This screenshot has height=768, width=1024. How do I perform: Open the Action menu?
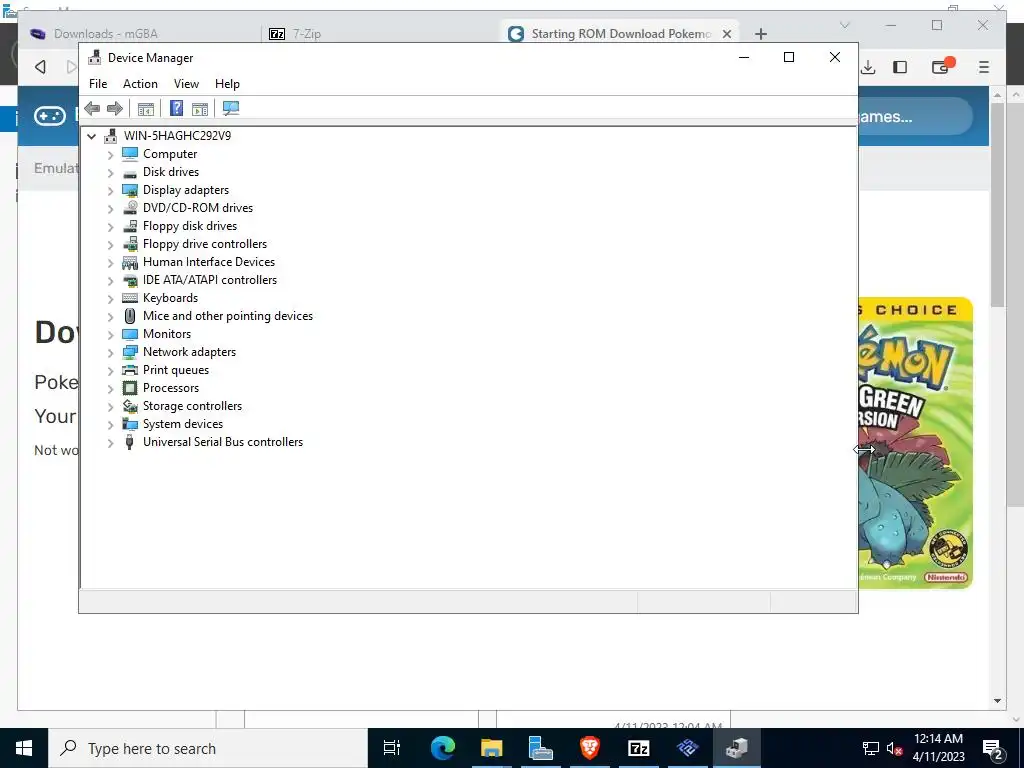(x=140, y=84)
